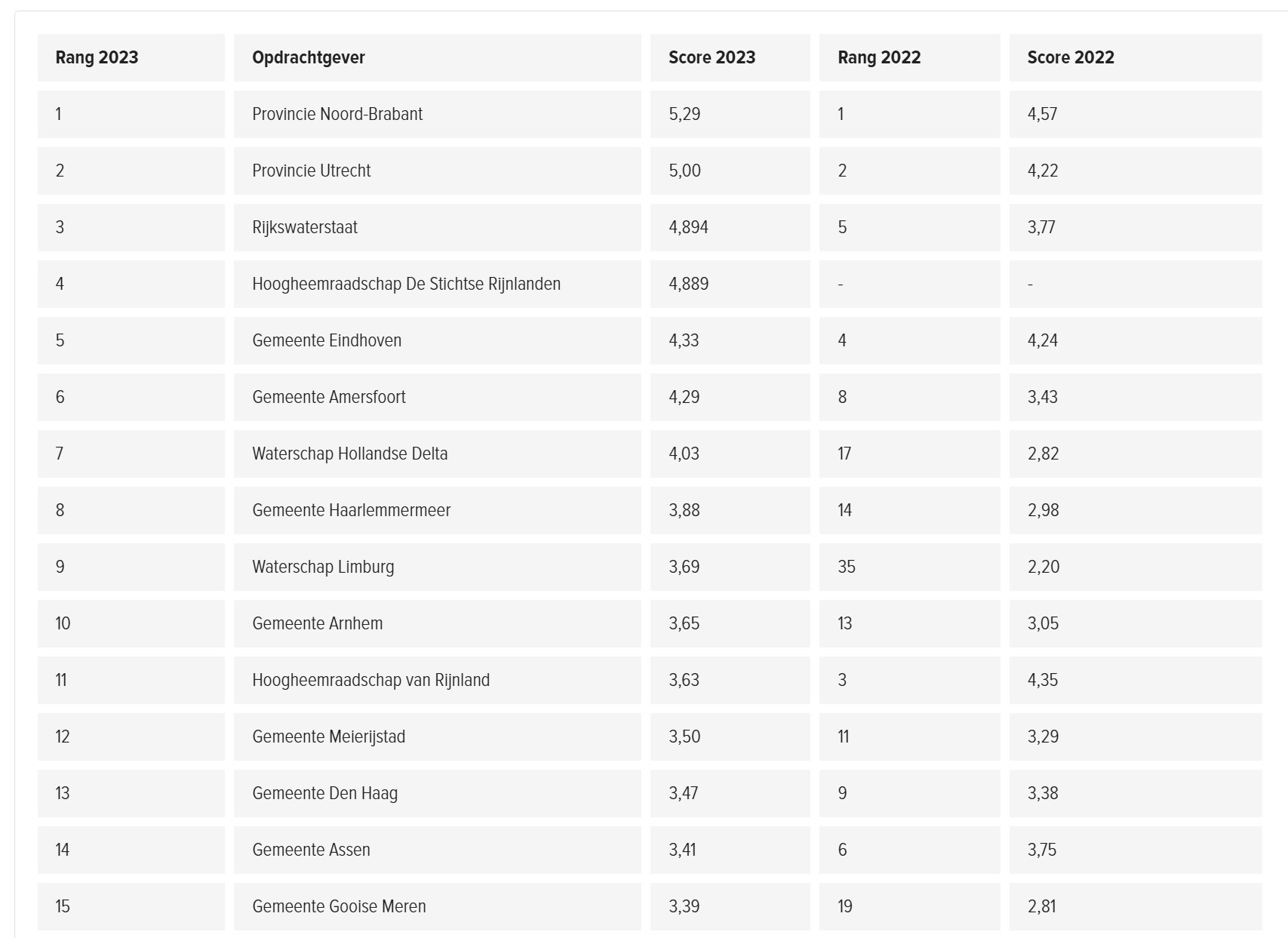
Task: Click the Rang 2022 column header
Action: tap(879, 57)
